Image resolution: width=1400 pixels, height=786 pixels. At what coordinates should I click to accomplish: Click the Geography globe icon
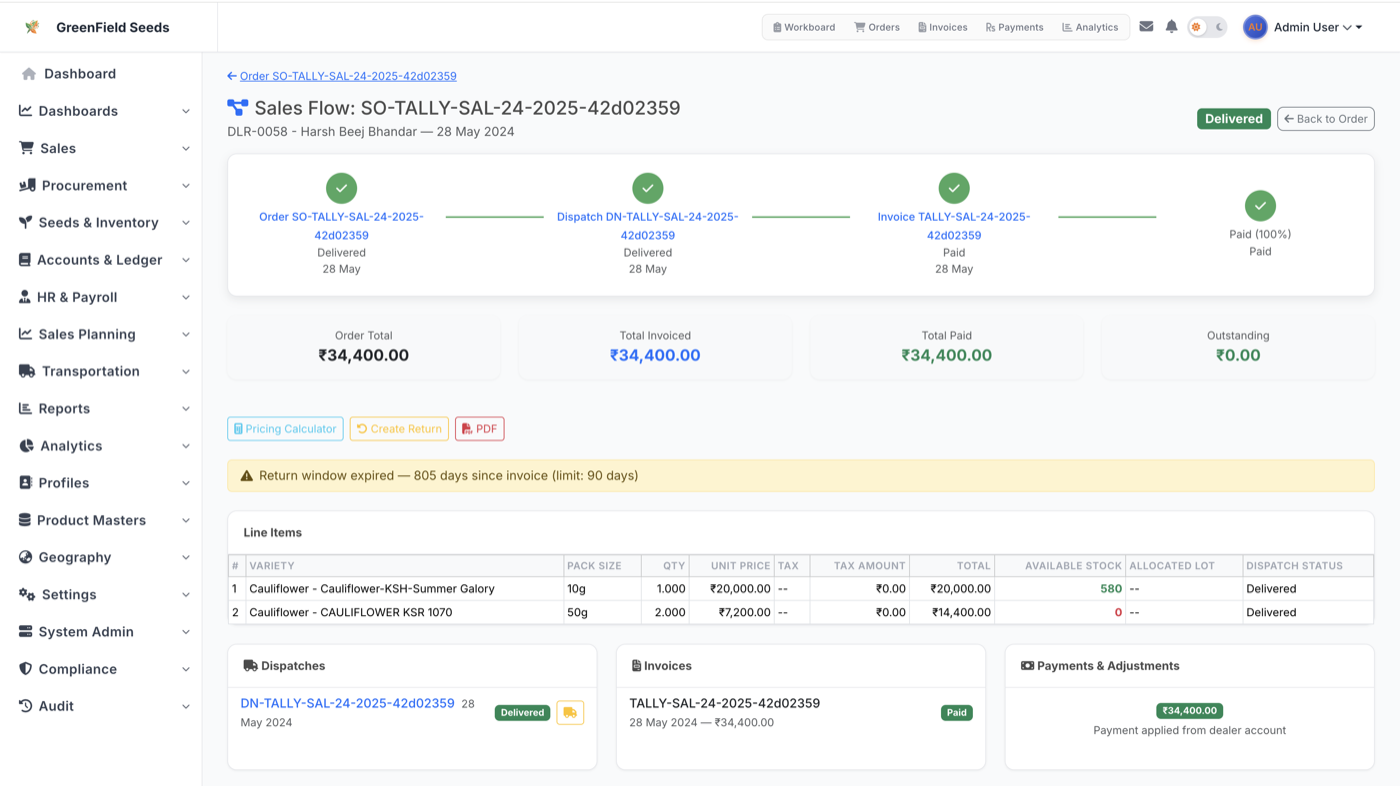tap(26, 557)
